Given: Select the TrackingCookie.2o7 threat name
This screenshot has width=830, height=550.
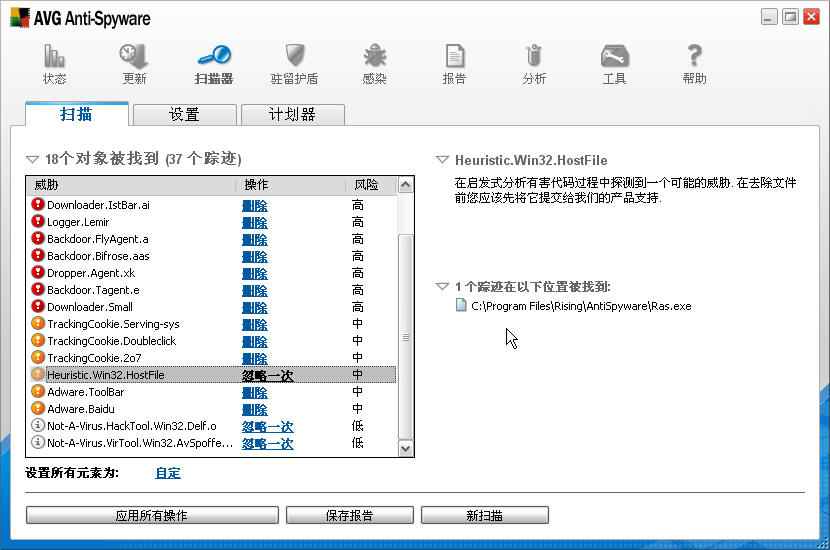Looking at the screenshot, I should [94, 358].
